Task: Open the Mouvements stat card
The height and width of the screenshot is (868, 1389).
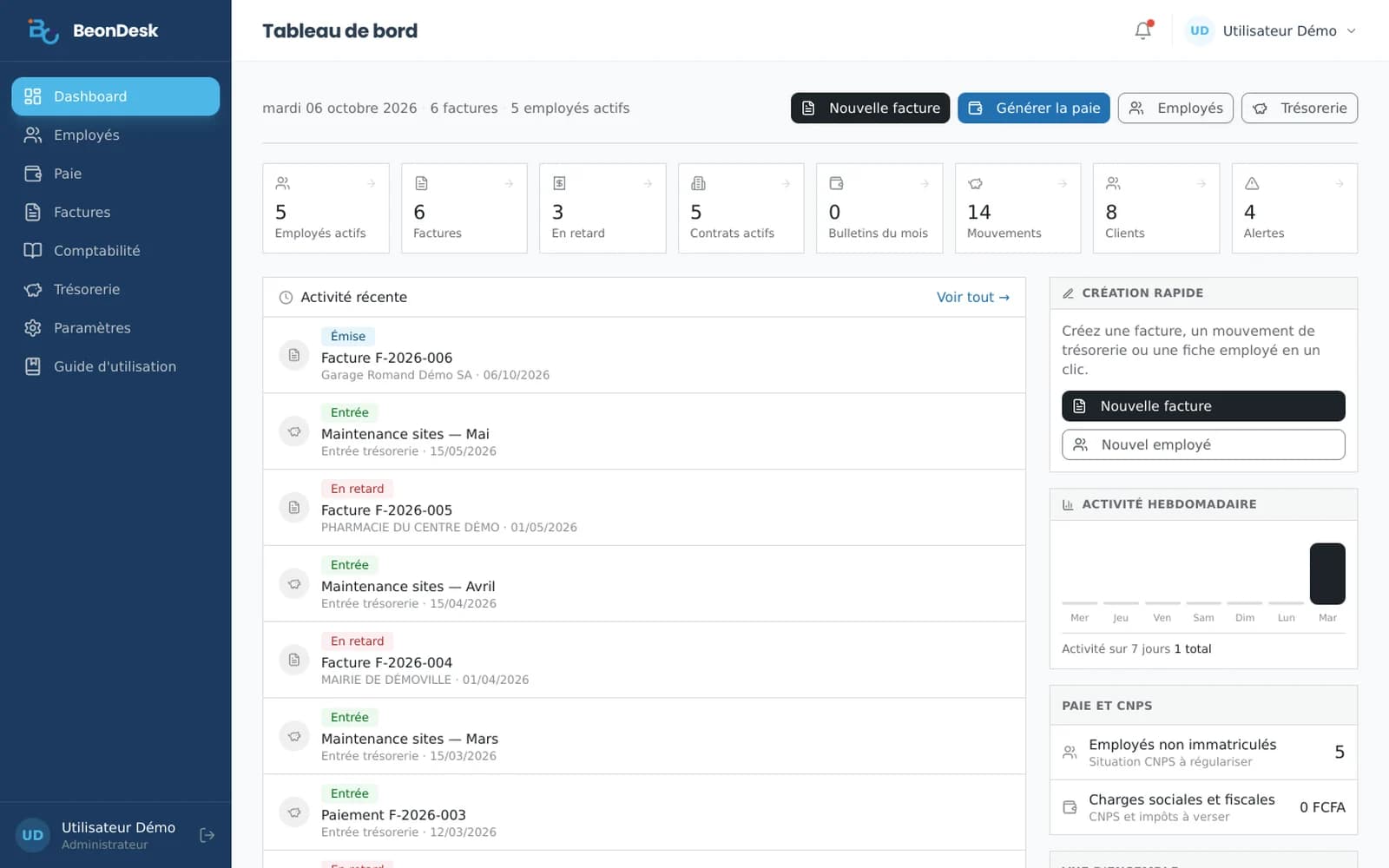Action: 1017,208
